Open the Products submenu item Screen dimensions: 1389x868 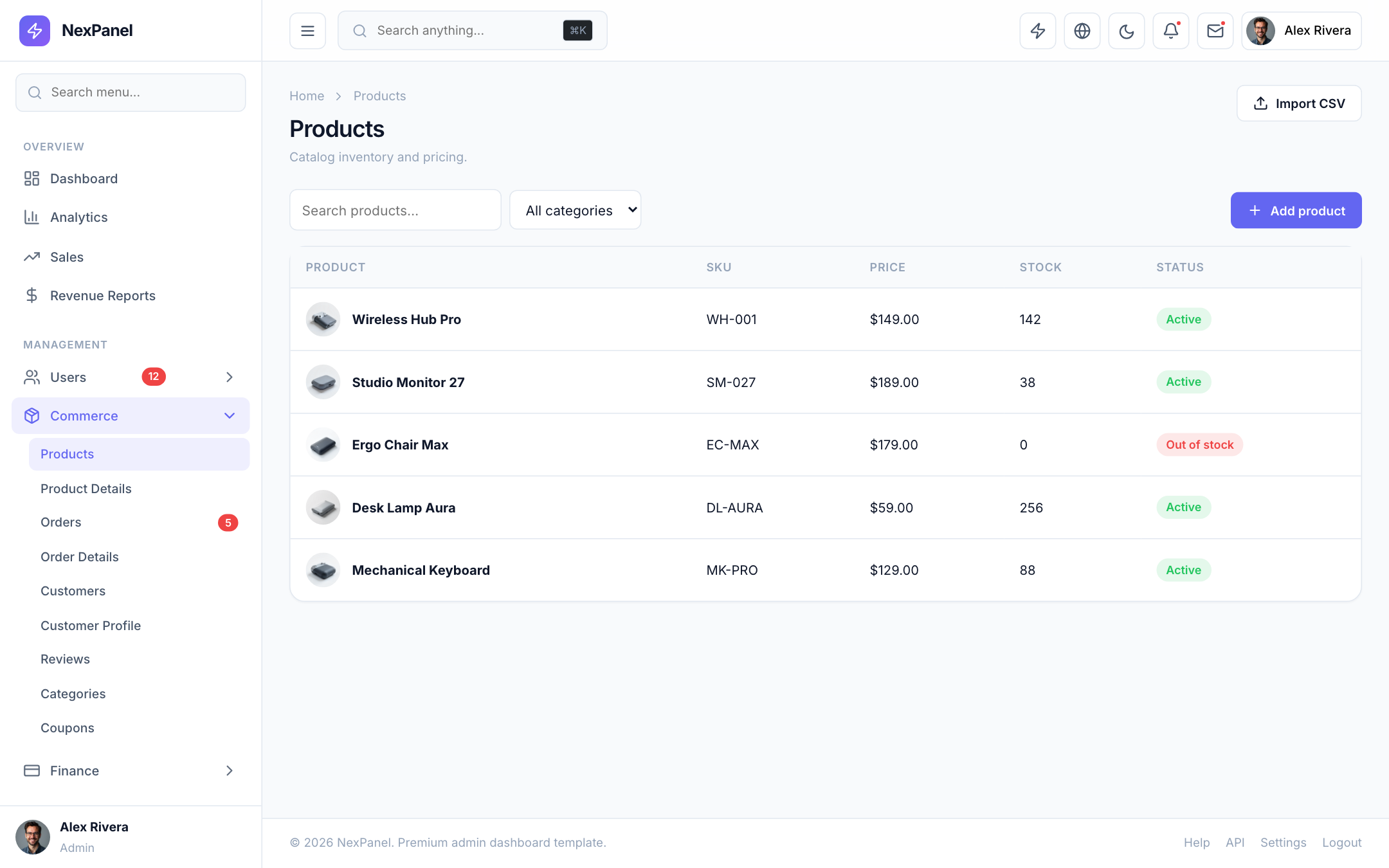point(139,454)
